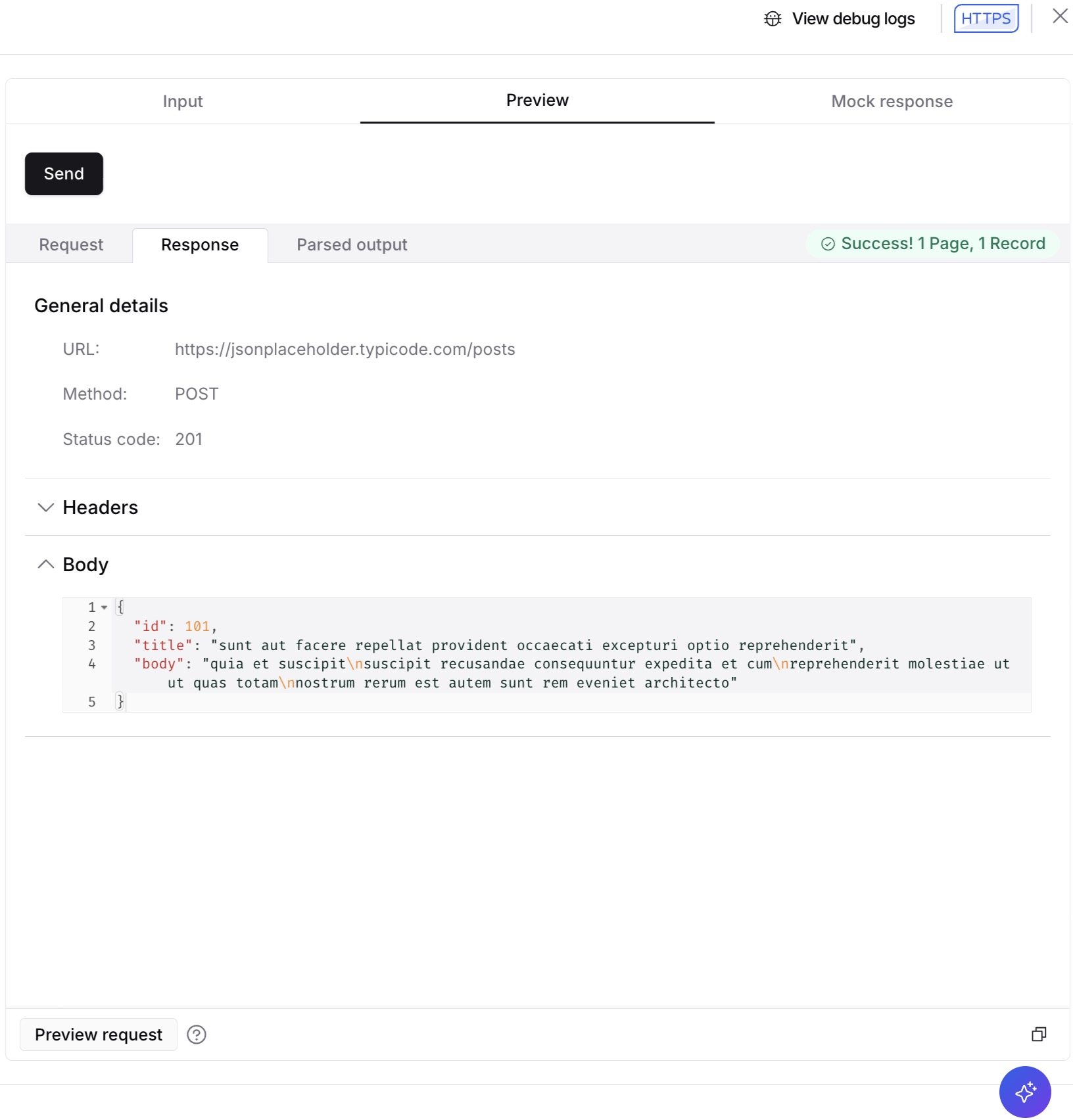The image size is (1073, 1120).
Task: Switch to the Request sub-tab
Action: click(x=71, y=245)
